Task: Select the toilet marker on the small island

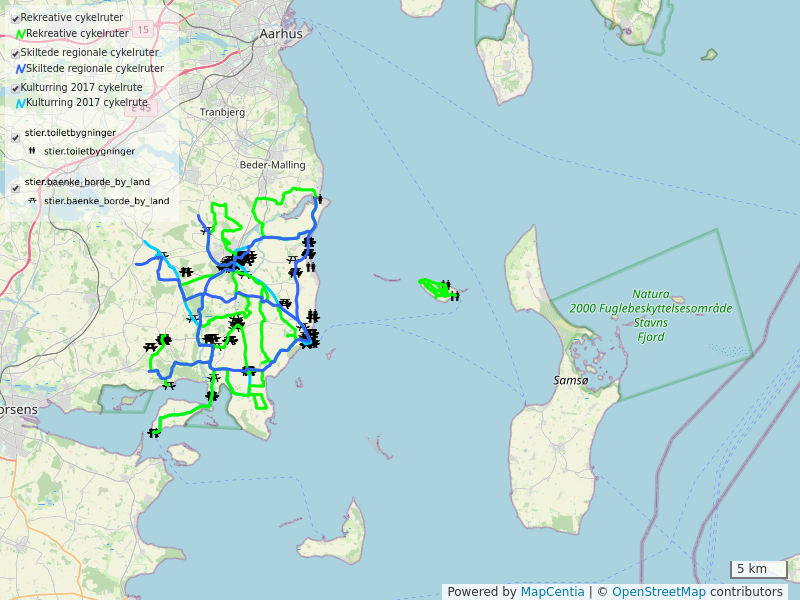Action: tap(454, 295)
